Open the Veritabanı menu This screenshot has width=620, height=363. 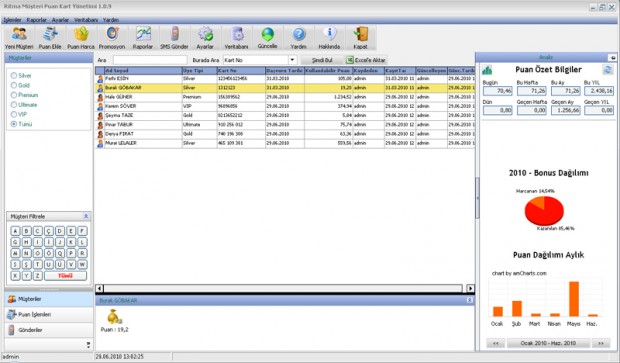pyautogui.click(x=86, y=20)
